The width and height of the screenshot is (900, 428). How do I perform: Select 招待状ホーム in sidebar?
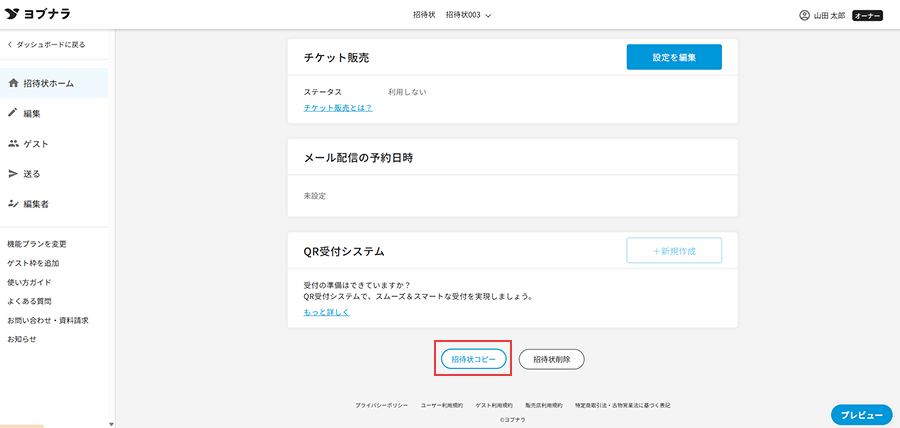coord(54,83)
